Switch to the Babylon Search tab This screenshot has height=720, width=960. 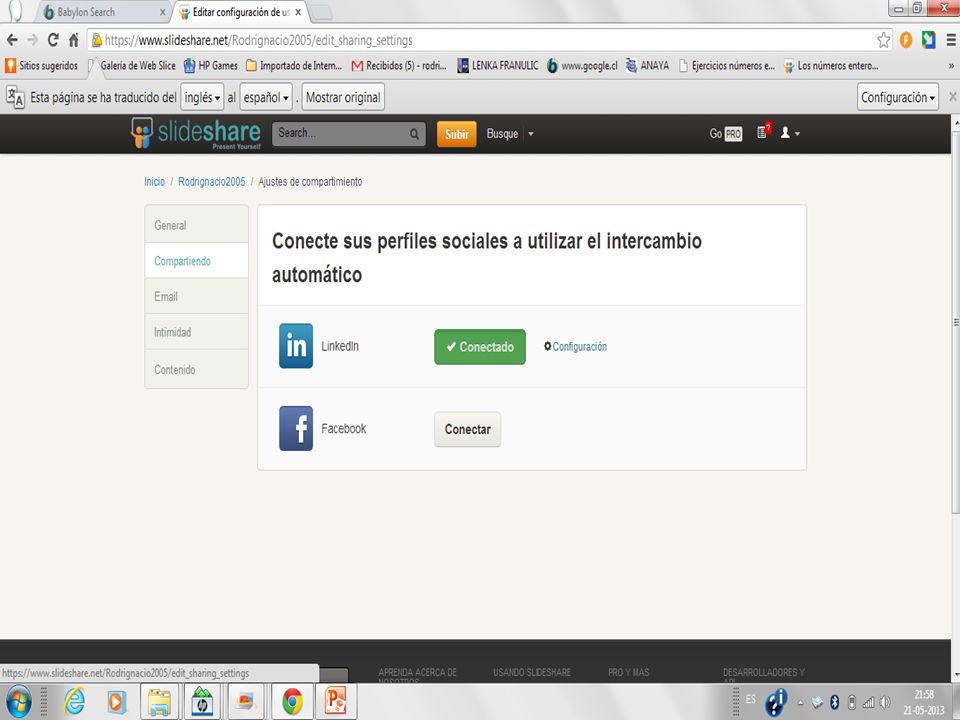coord(101,12)
